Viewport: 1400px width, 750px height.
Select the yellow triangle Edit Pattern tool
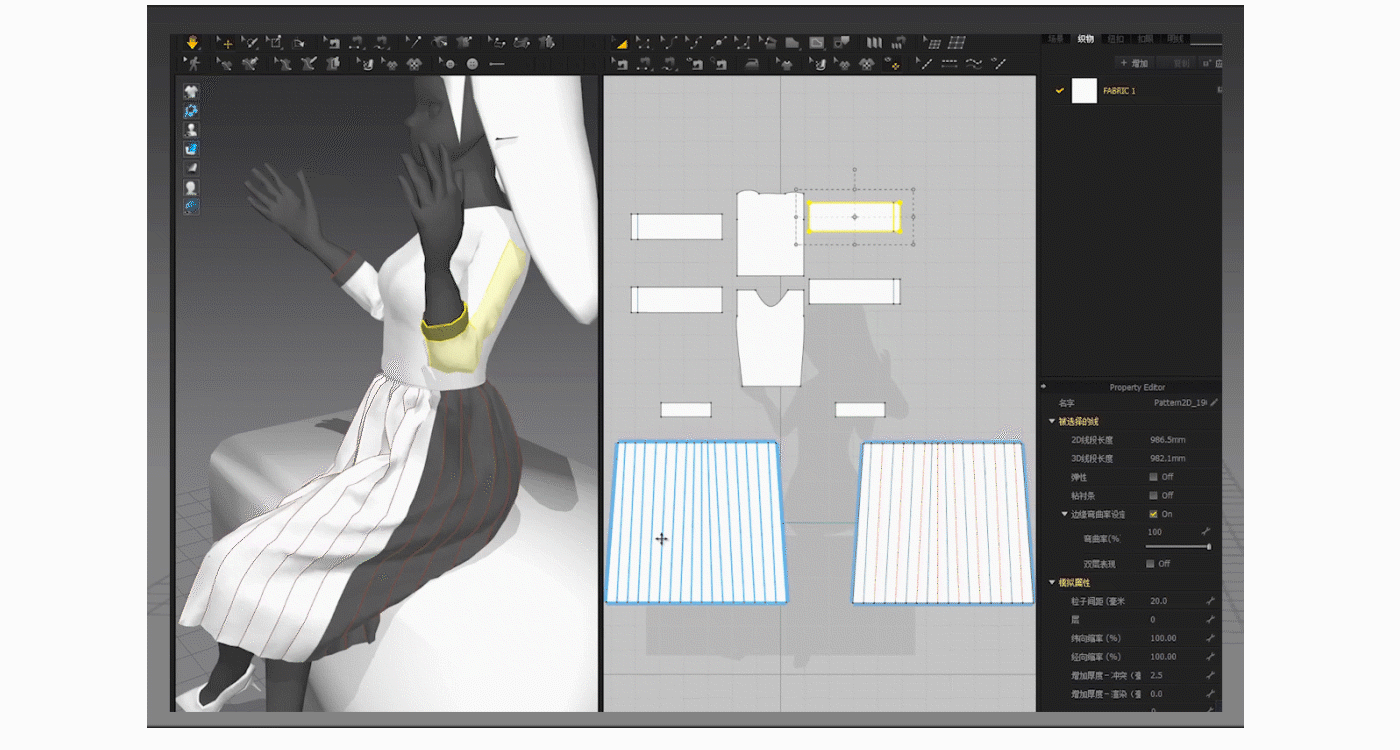click(620, 43)
